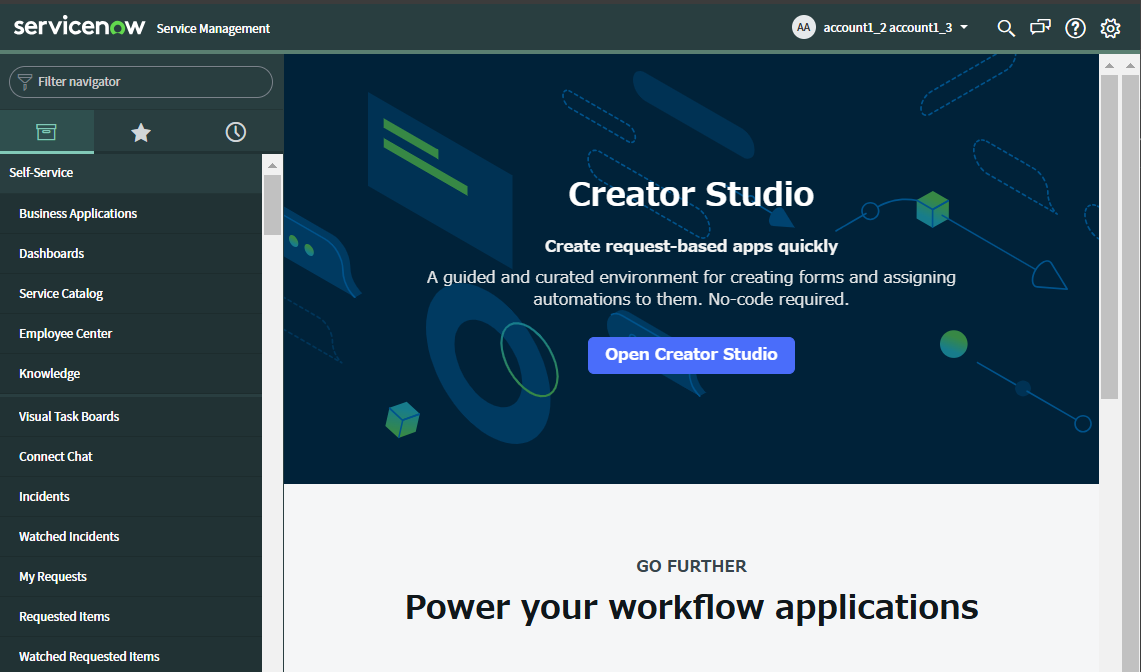This screenshot has height=672, width=1141.
Task: Select Incidents in the sidebar menu
Action: pos(44,496)
